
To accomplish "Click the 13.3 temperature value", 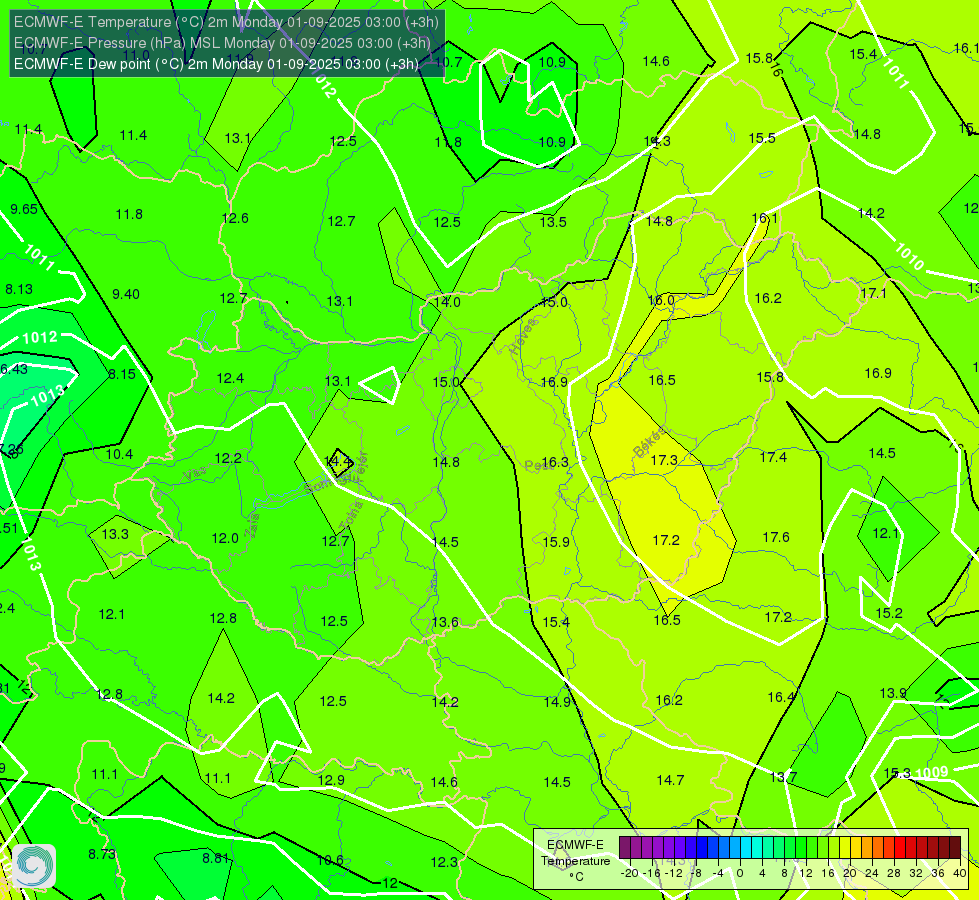I will coord(115,534).
